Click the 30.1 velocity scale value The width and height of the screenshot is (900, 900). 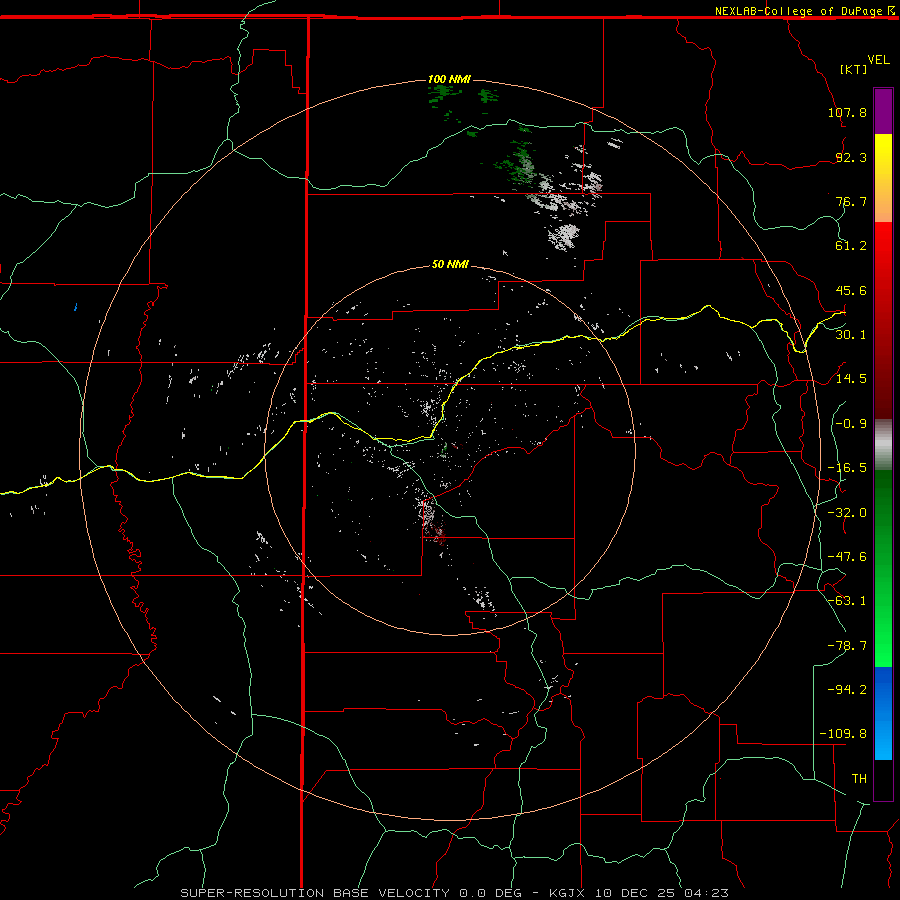[x=851, y=335]
